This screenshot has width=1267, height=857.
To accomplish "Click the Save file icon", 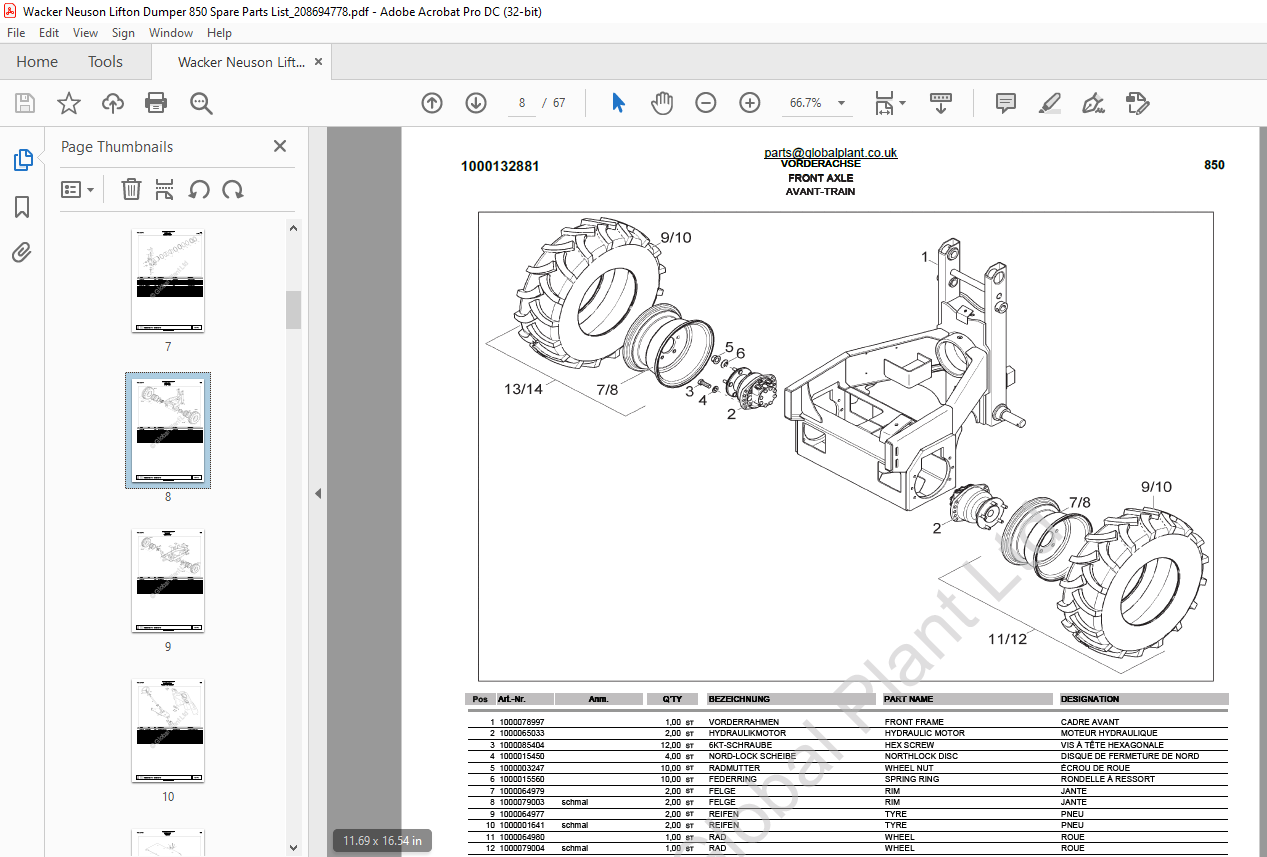I will [x=25, y=103].
